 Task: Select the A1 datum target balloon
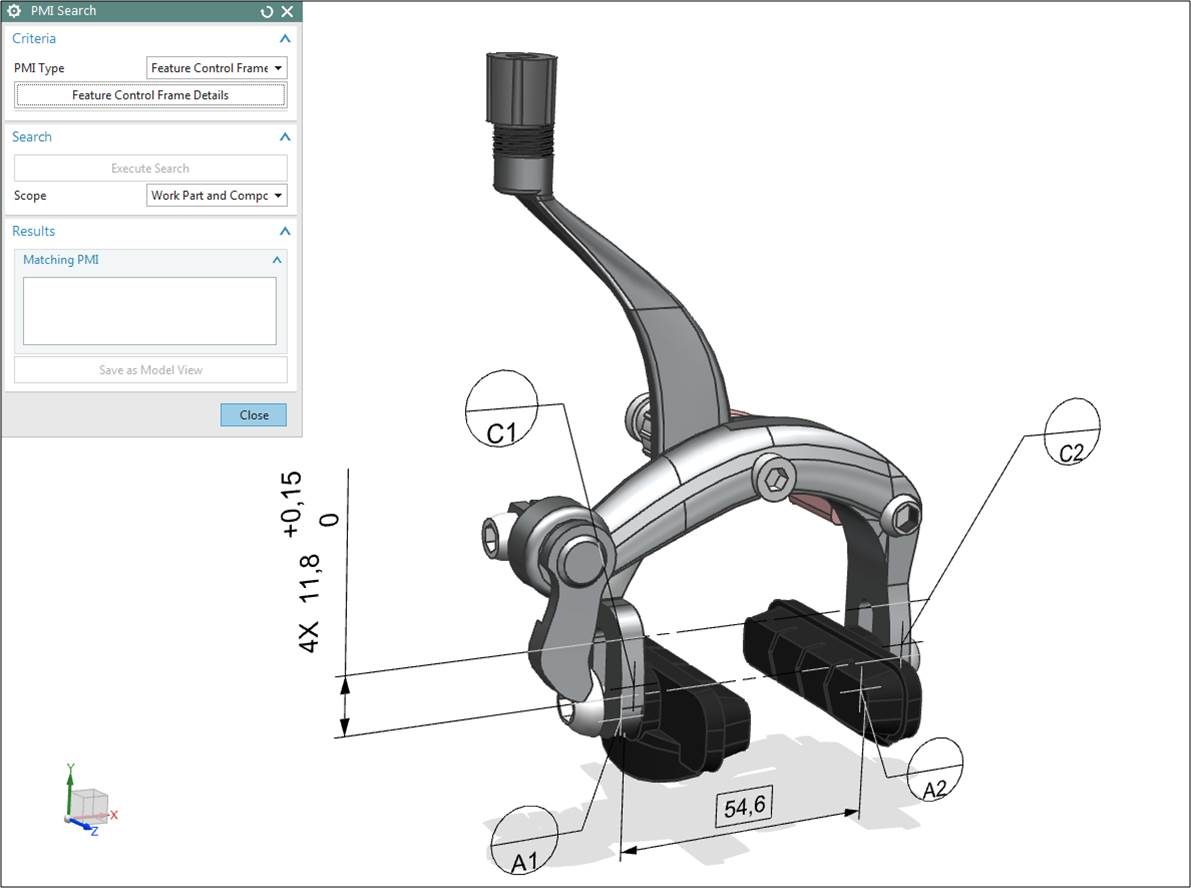point(524,842)
